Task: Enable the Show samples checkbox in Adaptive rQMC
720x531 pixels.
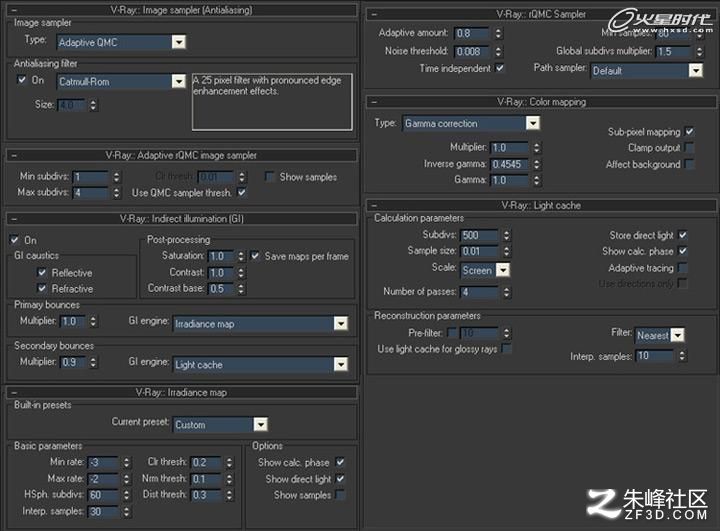Action: (270, 177)
